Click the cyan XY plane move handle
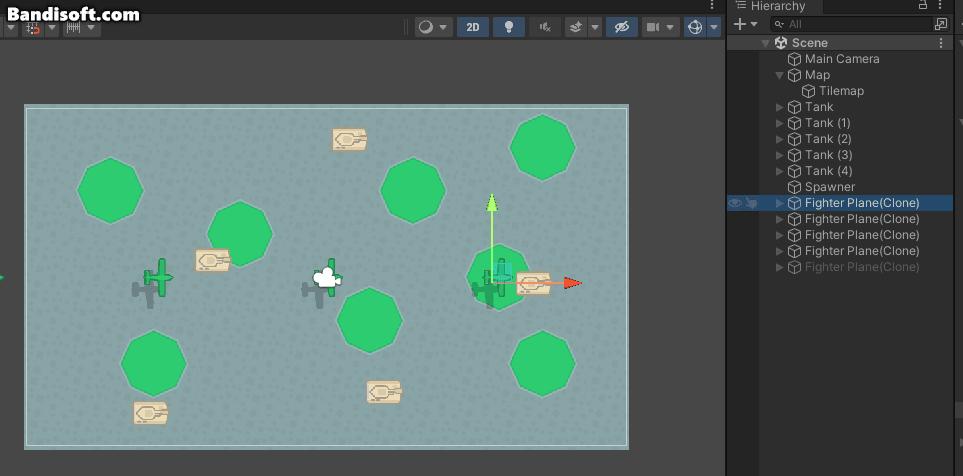This screenshot has height=476, width=963. tap(502, 273)
